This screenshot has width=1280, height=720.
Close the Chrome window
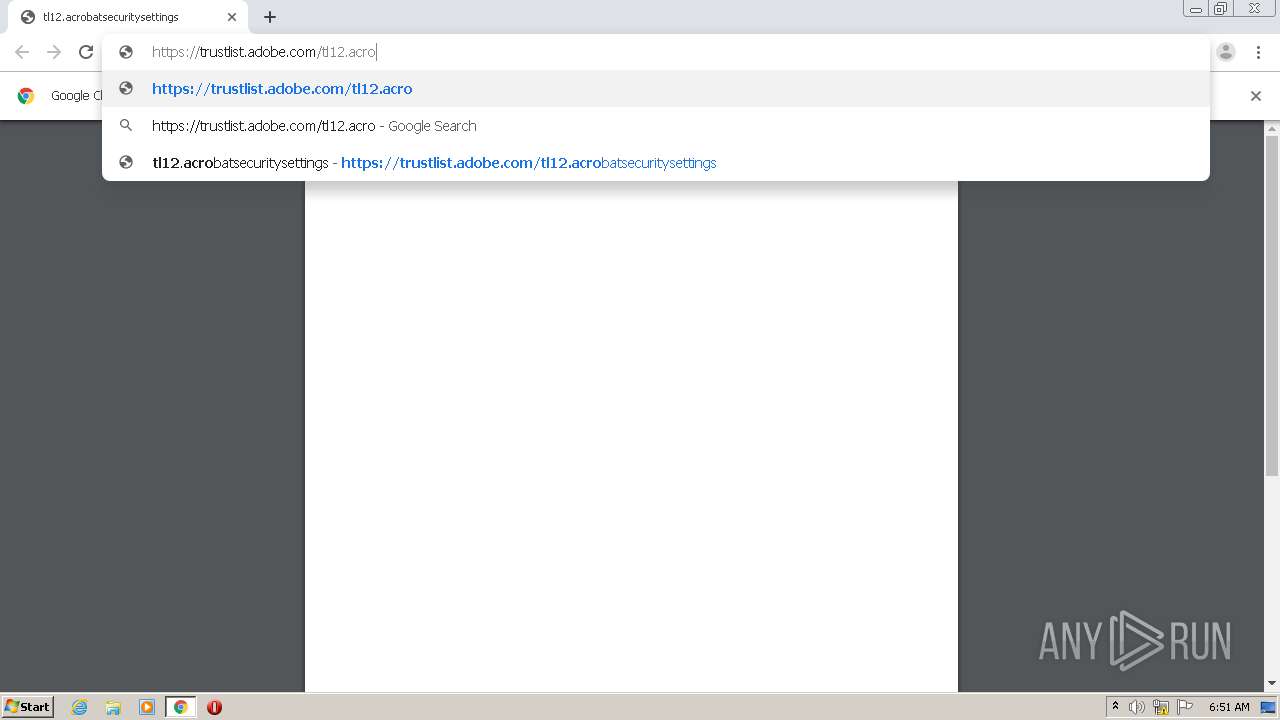coord(1254,9)
